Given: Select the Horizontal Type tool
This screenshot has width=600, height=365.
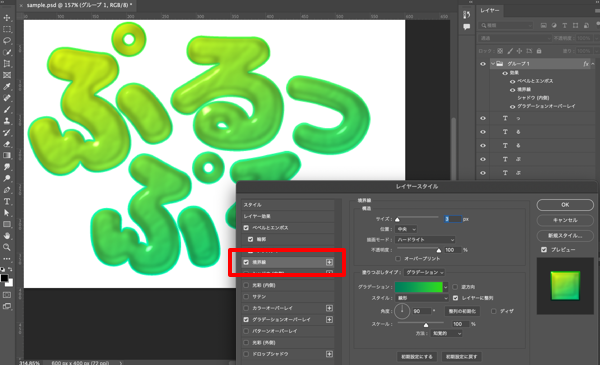Looking at the screenshot, I should [x=7, y=201].
